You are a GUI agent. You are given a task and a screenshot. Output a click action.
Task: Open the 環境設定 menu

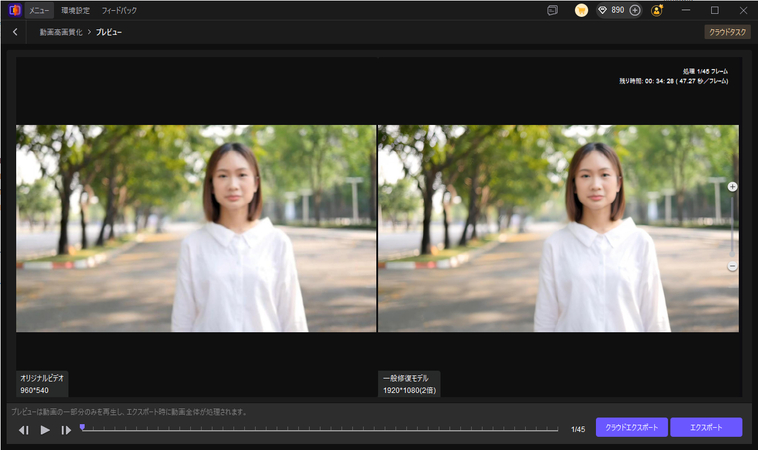coord(74,10)
